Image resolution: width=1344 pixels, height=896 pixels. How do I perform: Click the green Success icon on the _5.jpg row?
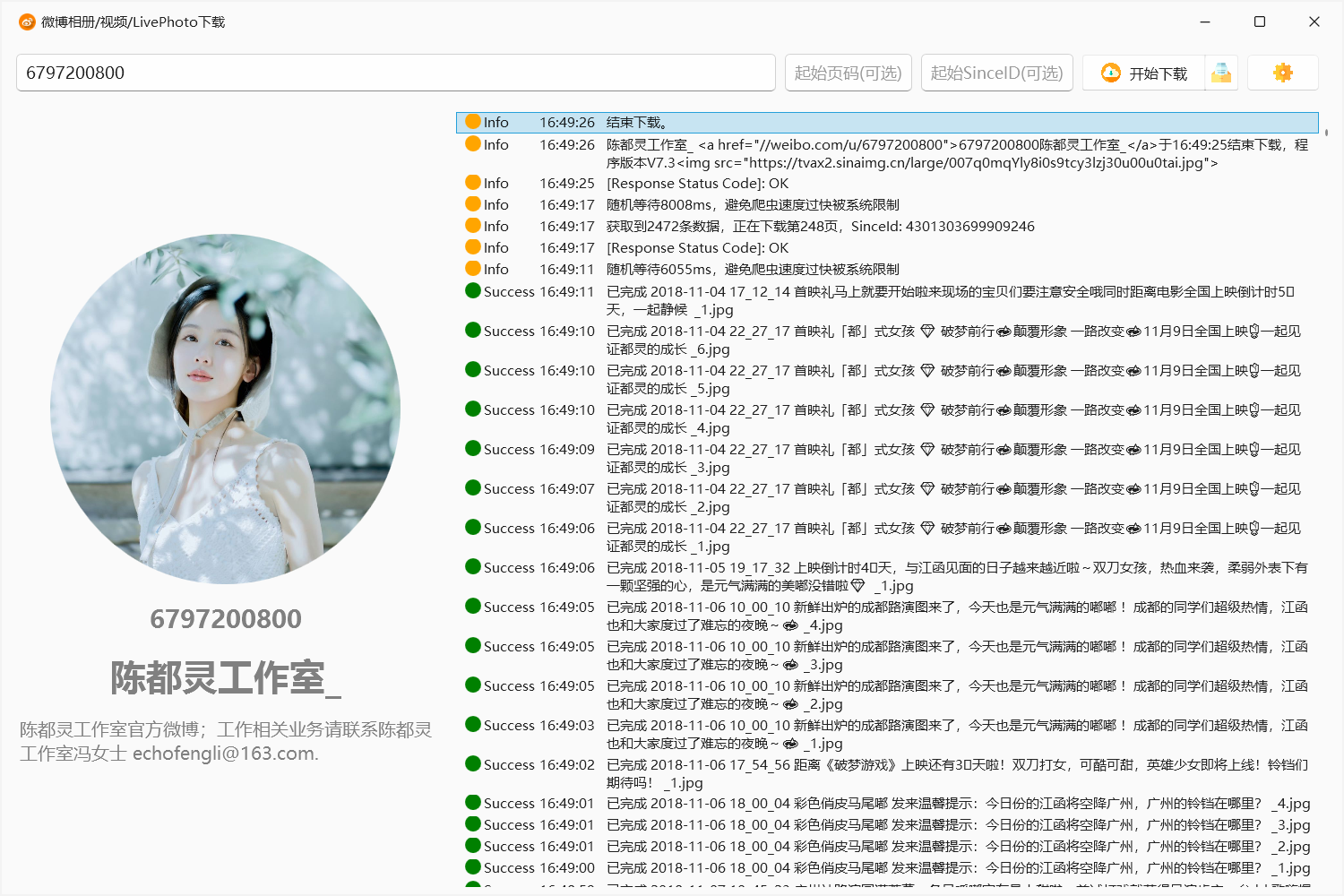tap(473, 369)
